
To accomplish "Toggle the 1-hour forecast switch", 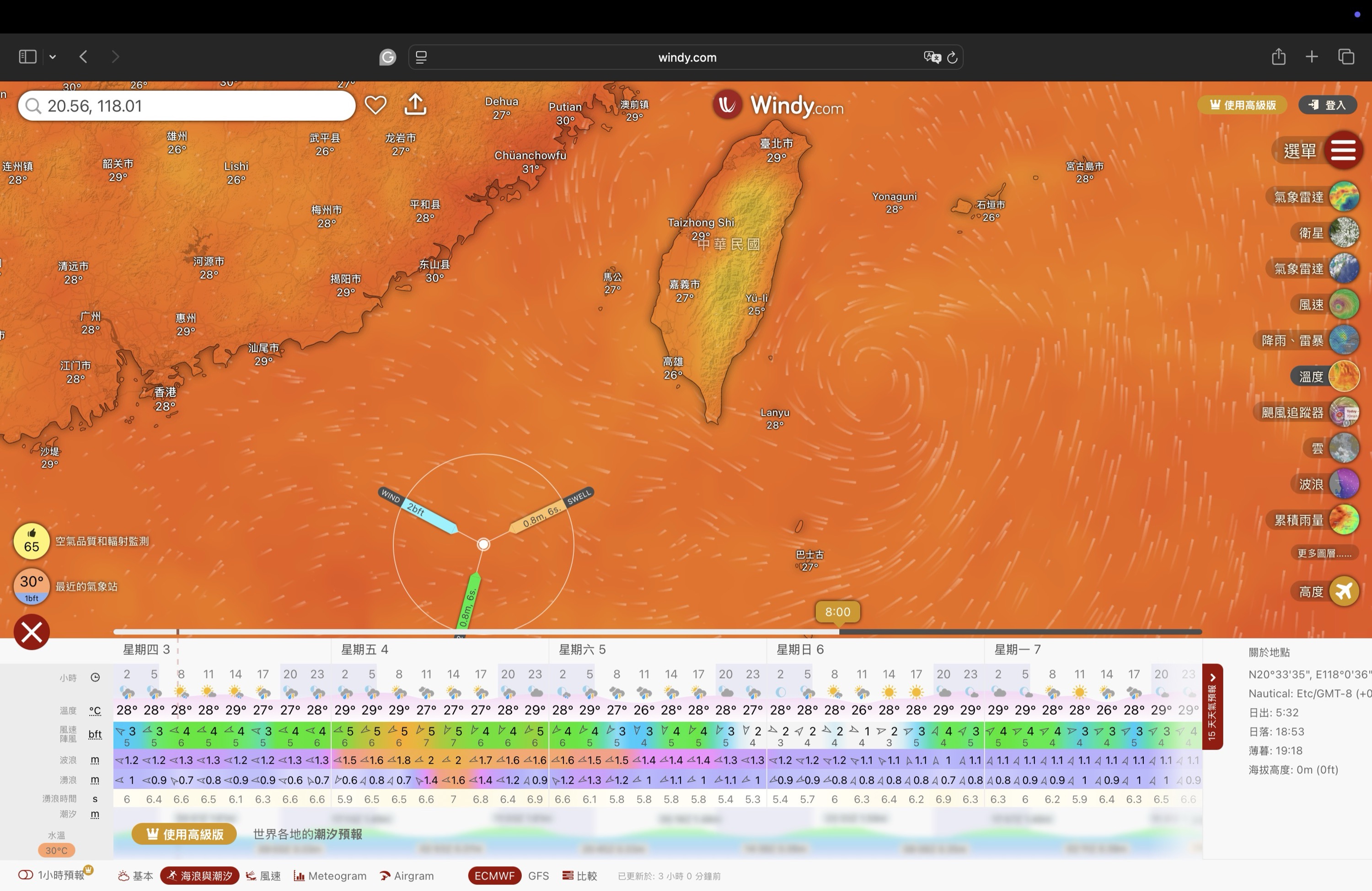I will pyautogui.click(x=25, y=875).
